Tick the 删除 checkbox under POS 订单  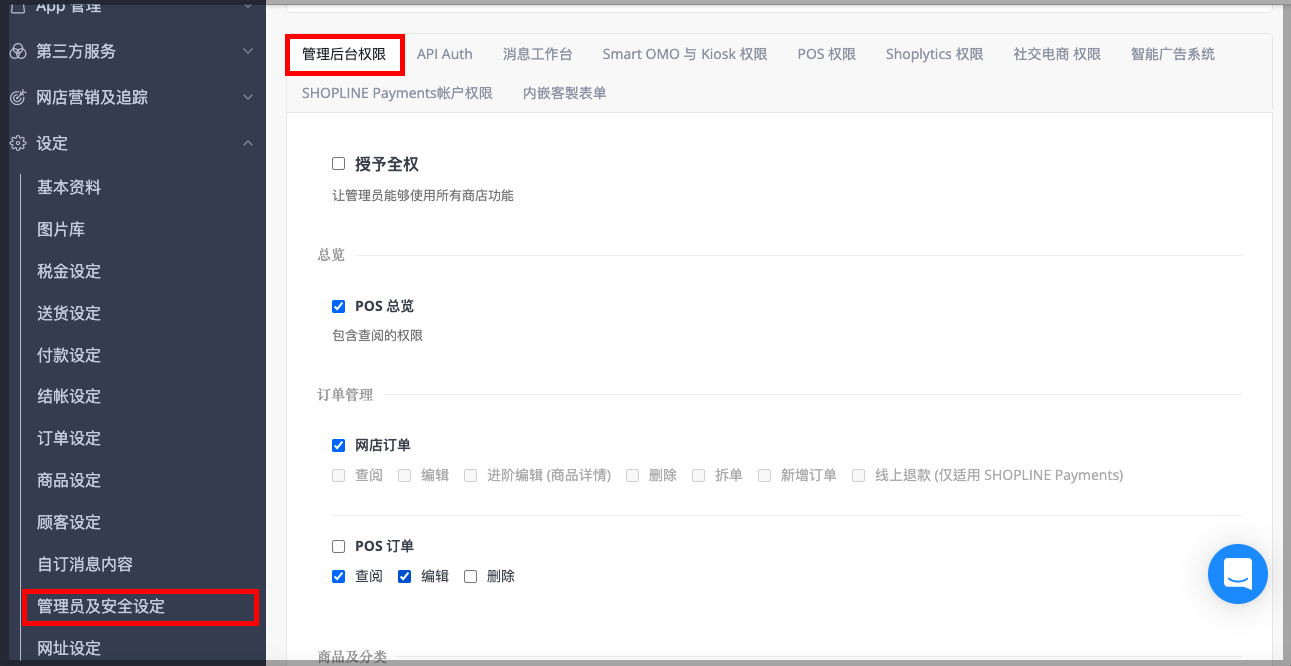click(470, 576)
